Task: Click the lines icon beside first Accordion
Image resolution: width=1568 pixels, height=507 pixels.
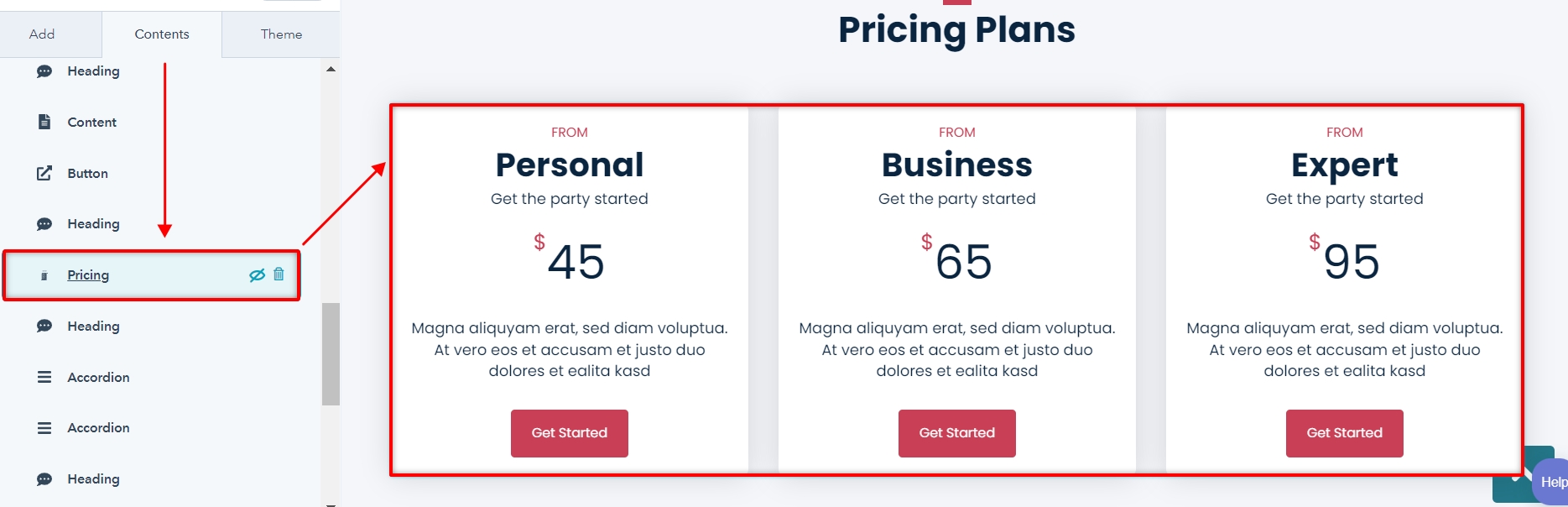Action: (x=44, y=377)
